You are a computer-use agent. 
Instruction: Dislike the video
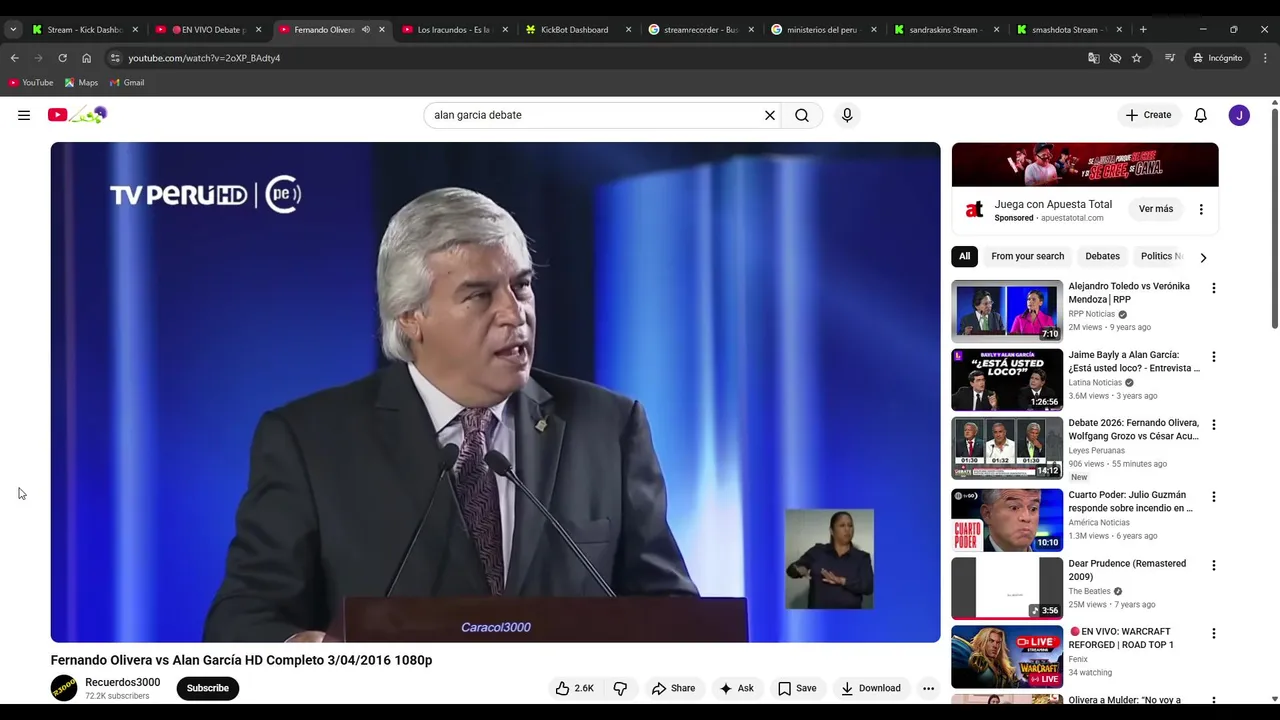click(x=620, y=688)
